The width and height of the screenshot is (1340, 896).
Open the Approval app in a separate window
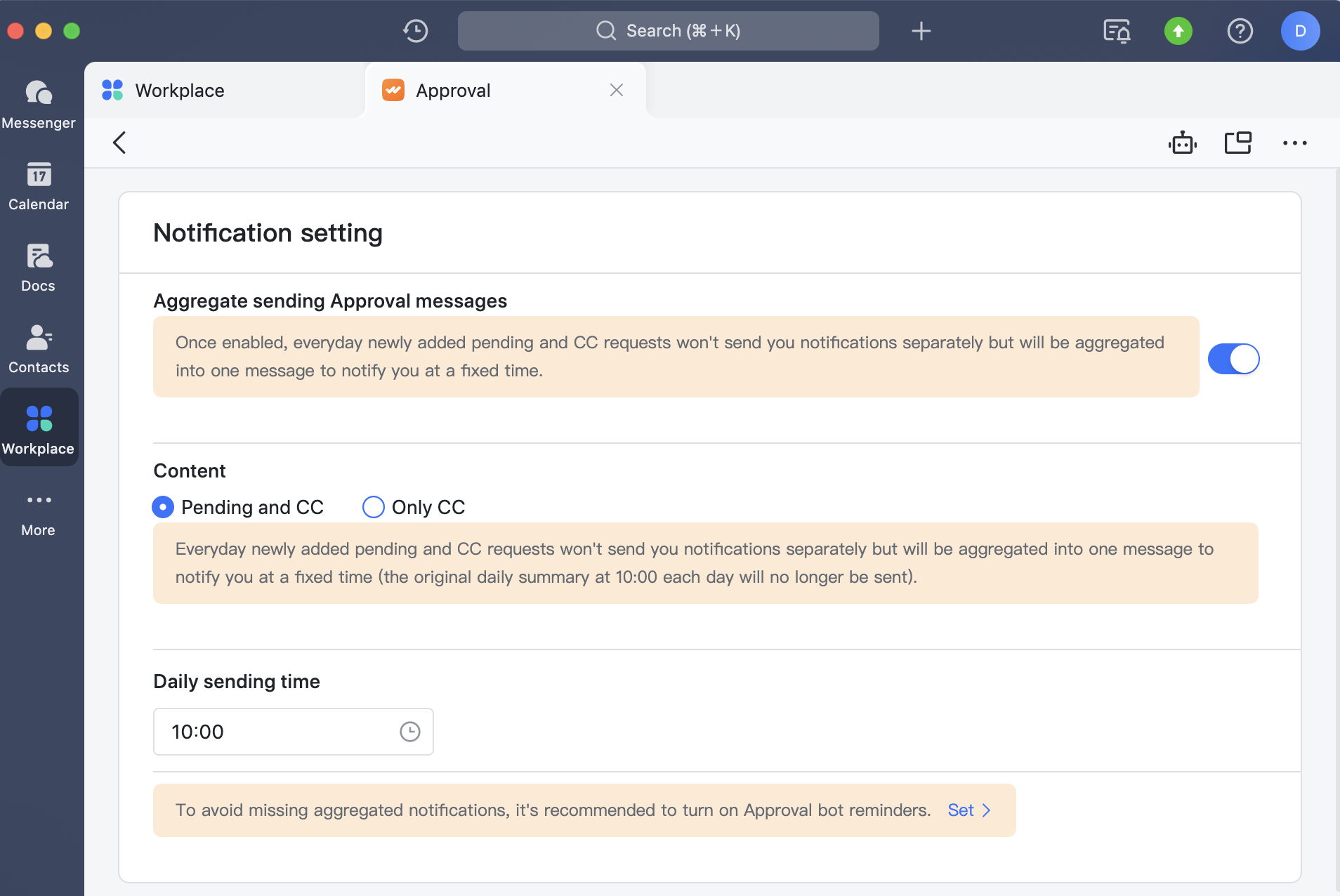(x=1238, y=142)
